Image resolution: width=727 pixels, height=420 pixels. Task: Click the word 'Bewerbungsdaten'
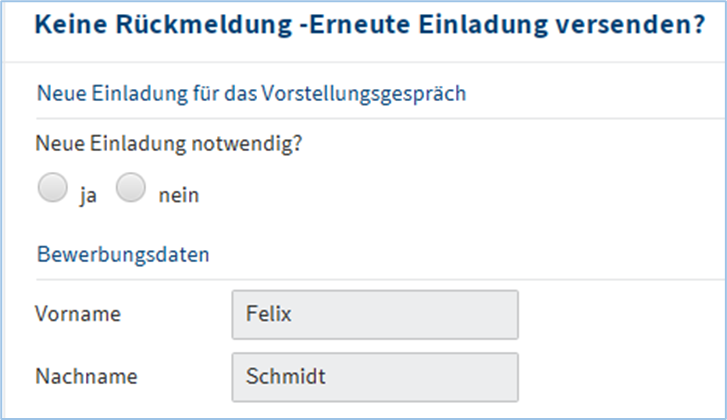[x=123, y=254]
